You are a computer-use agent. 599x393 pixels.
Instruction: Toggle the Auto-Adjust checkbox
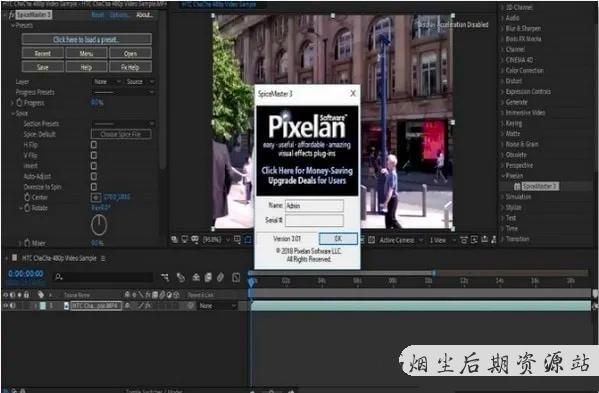tap(94, 176)
